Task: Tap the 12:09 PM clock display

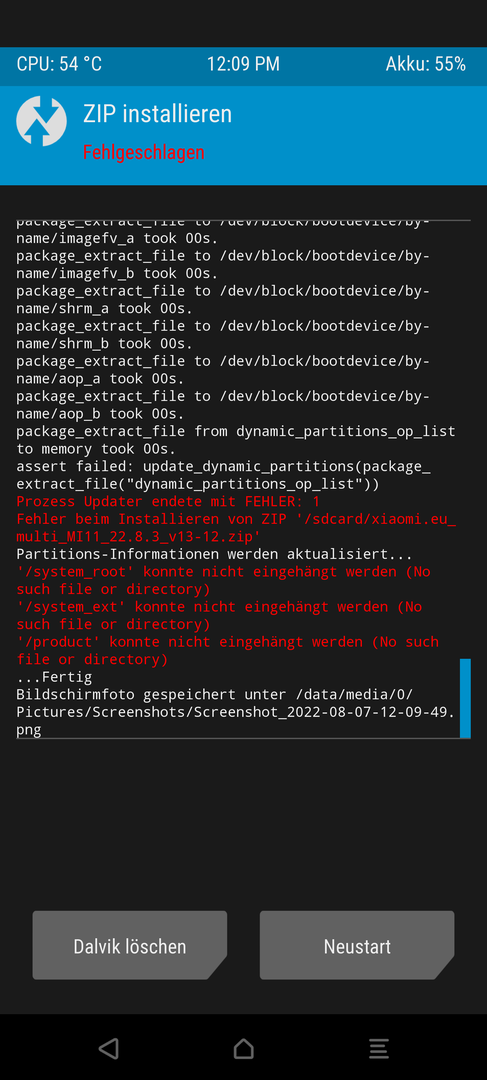Action: point(243,64)
